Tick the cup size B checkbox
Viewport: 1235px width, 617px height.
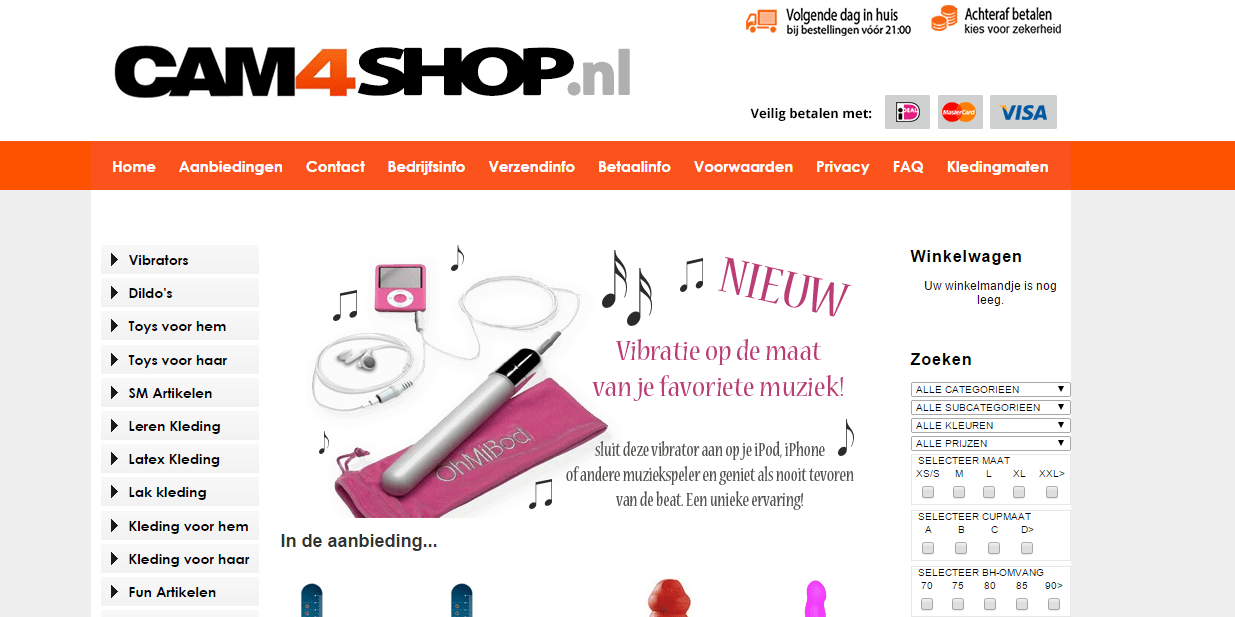tap(961, 548)
